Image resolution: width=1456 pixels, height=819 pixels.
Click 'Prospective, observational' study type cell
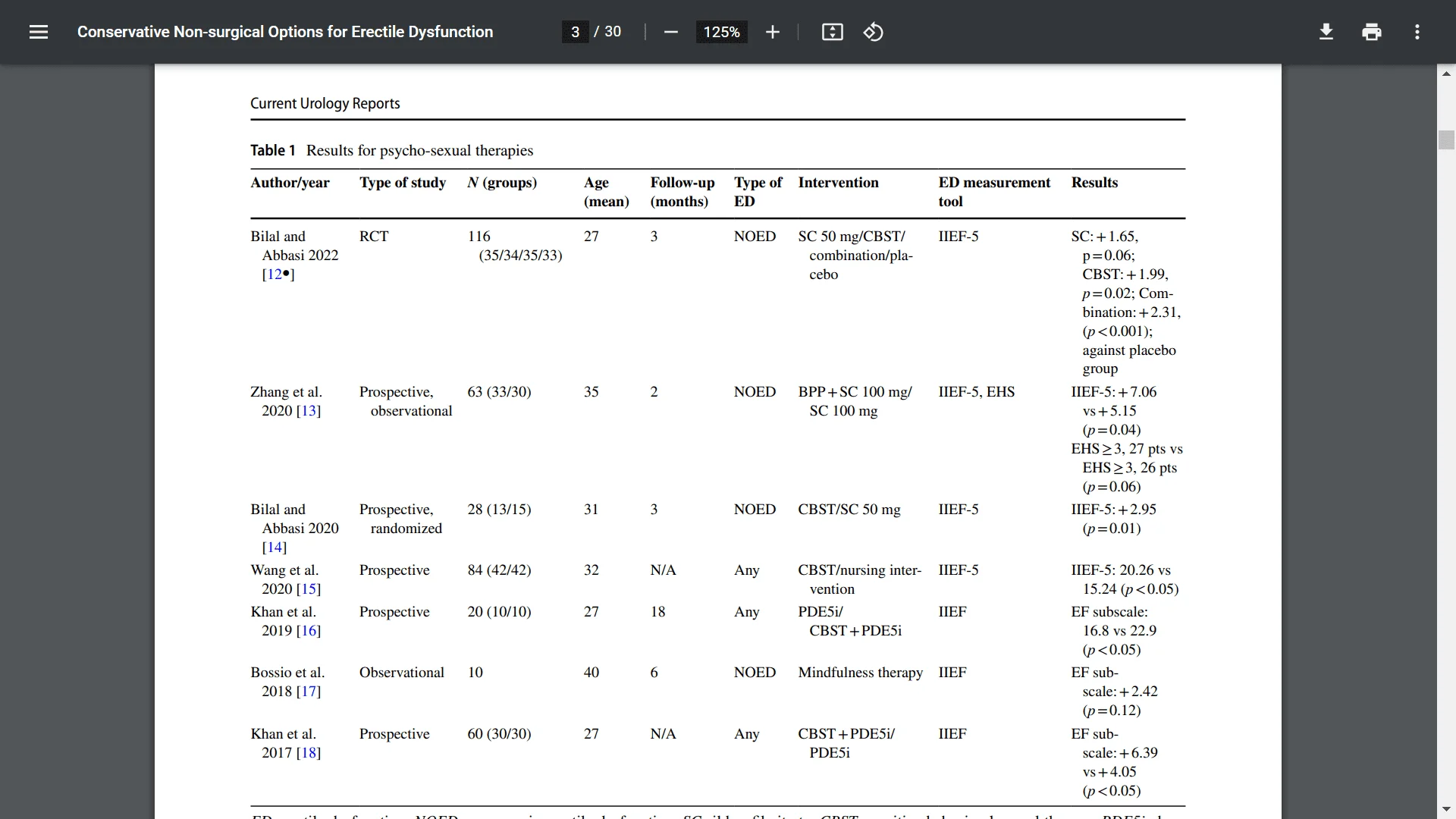point(406,401)
